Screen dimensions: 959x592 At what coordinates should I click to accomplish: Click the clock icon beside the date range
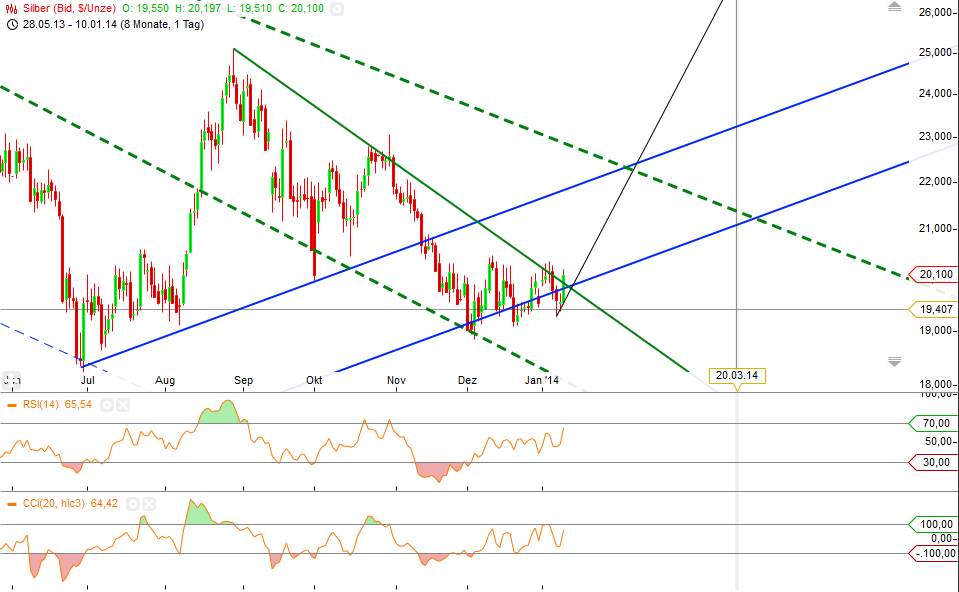(x=10, y=25)
